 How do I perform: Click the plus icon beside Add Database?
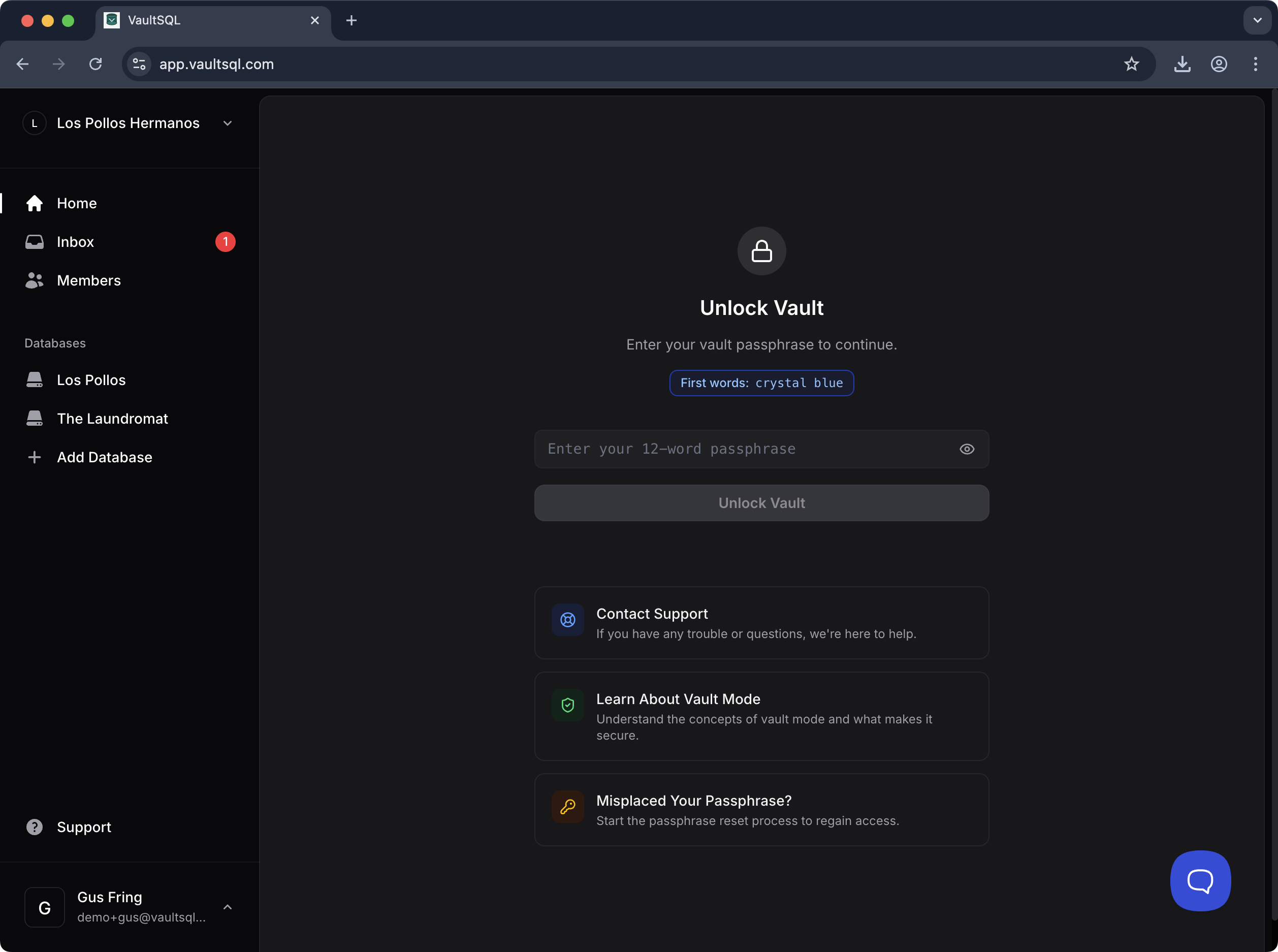tap(34, 458)
